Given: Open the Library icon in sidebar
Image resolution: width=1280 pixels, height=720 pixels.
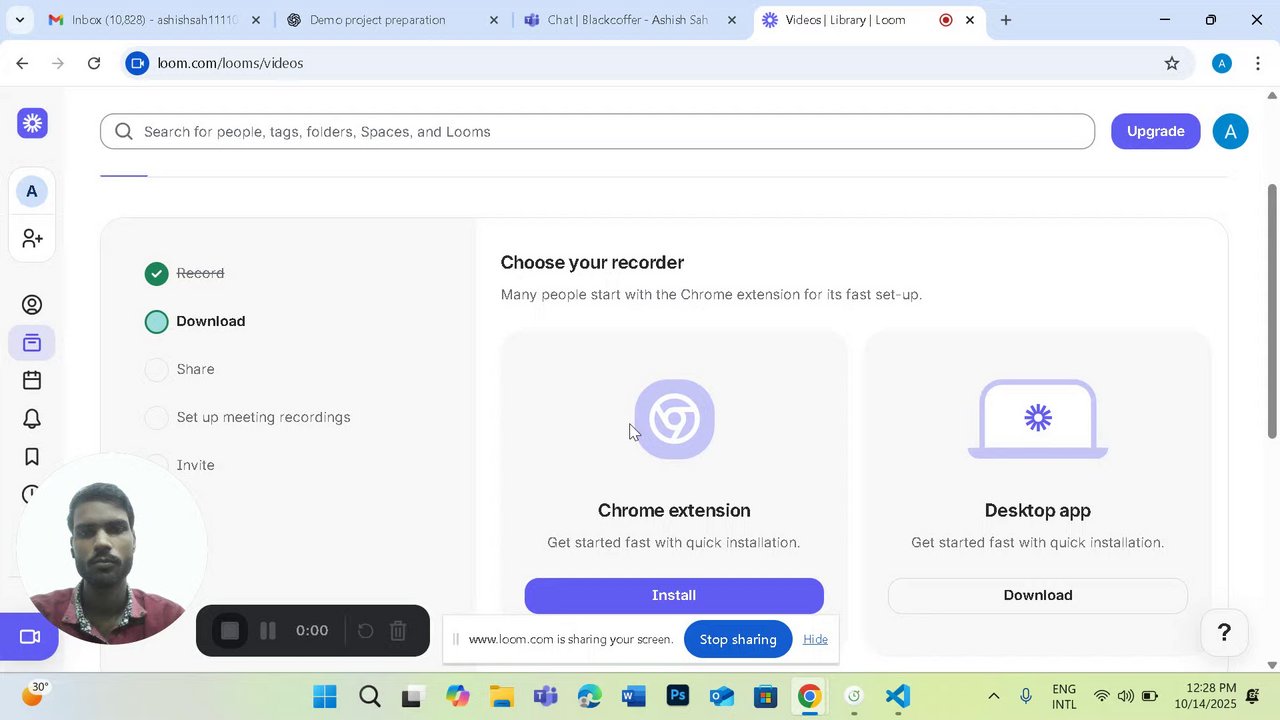Looking at the screenshot, I should [x=32, y=343].
